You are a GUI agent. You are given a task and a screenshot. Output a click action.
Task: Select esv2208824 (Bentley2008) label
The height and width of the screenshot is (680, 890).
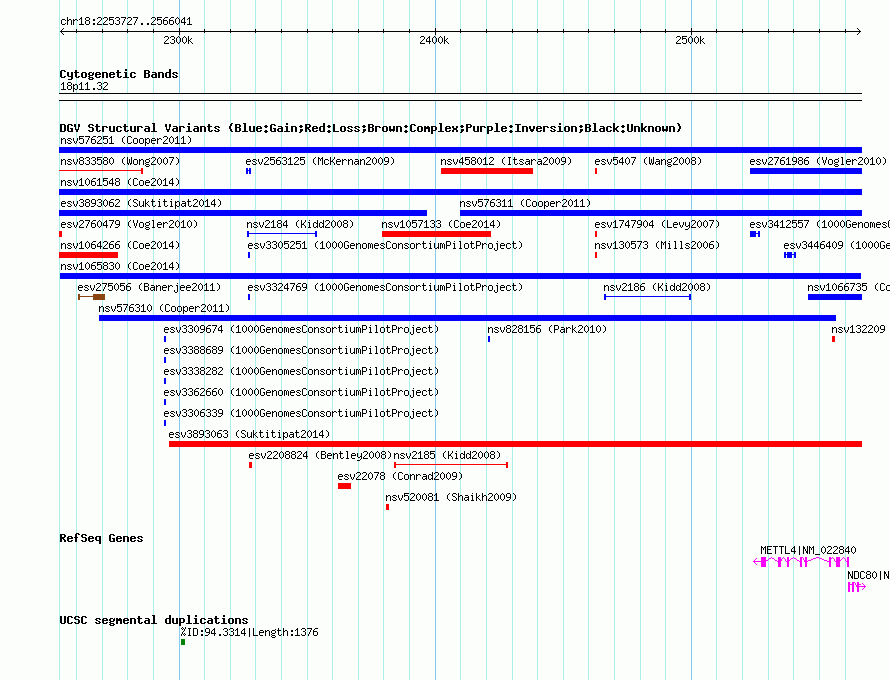[x=320, y=455]
